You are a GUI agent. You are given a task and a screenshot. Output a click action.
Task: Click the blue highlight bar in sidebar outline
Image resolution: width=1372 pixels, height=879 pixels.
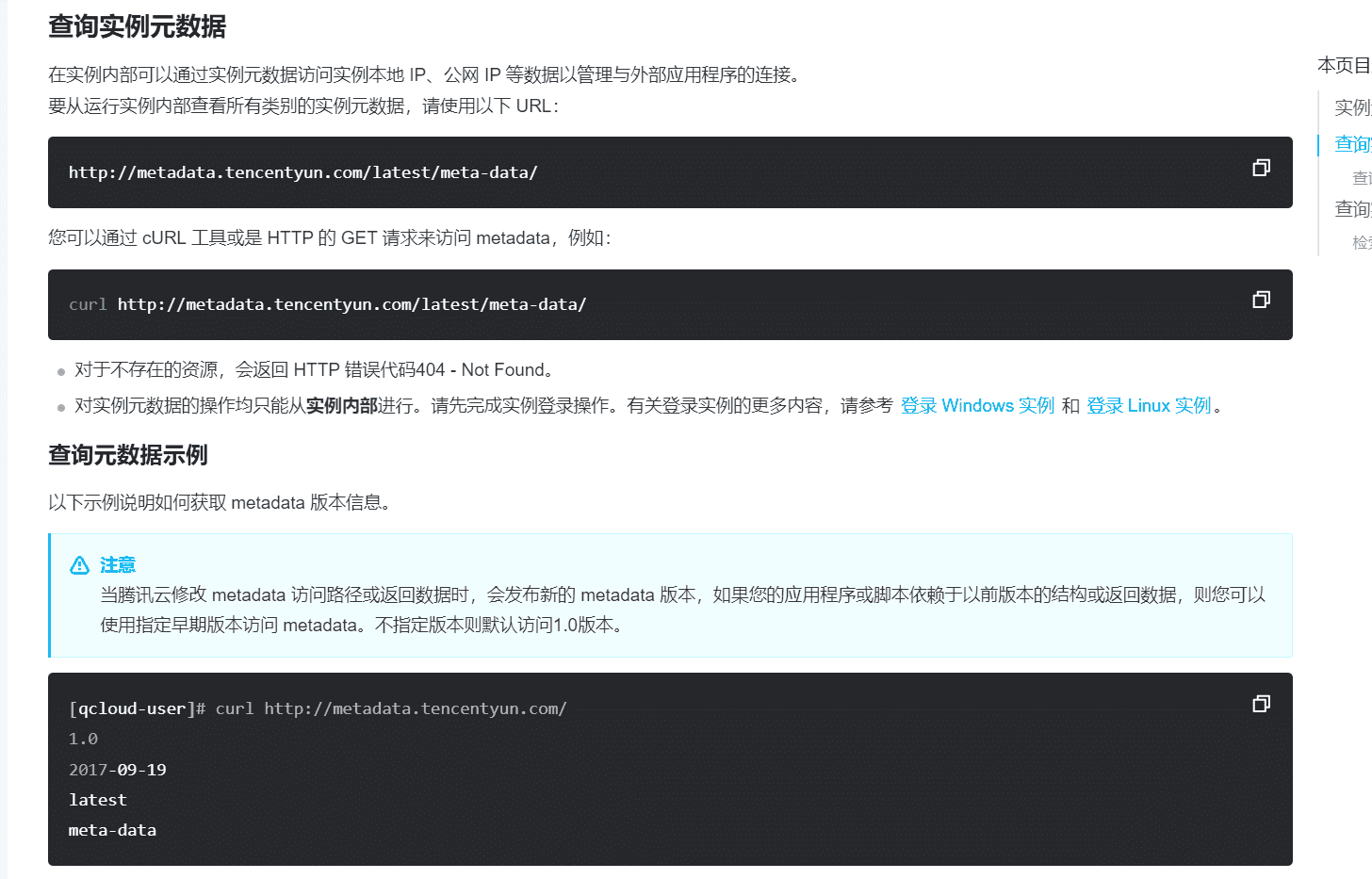(x=1319, y=143)
